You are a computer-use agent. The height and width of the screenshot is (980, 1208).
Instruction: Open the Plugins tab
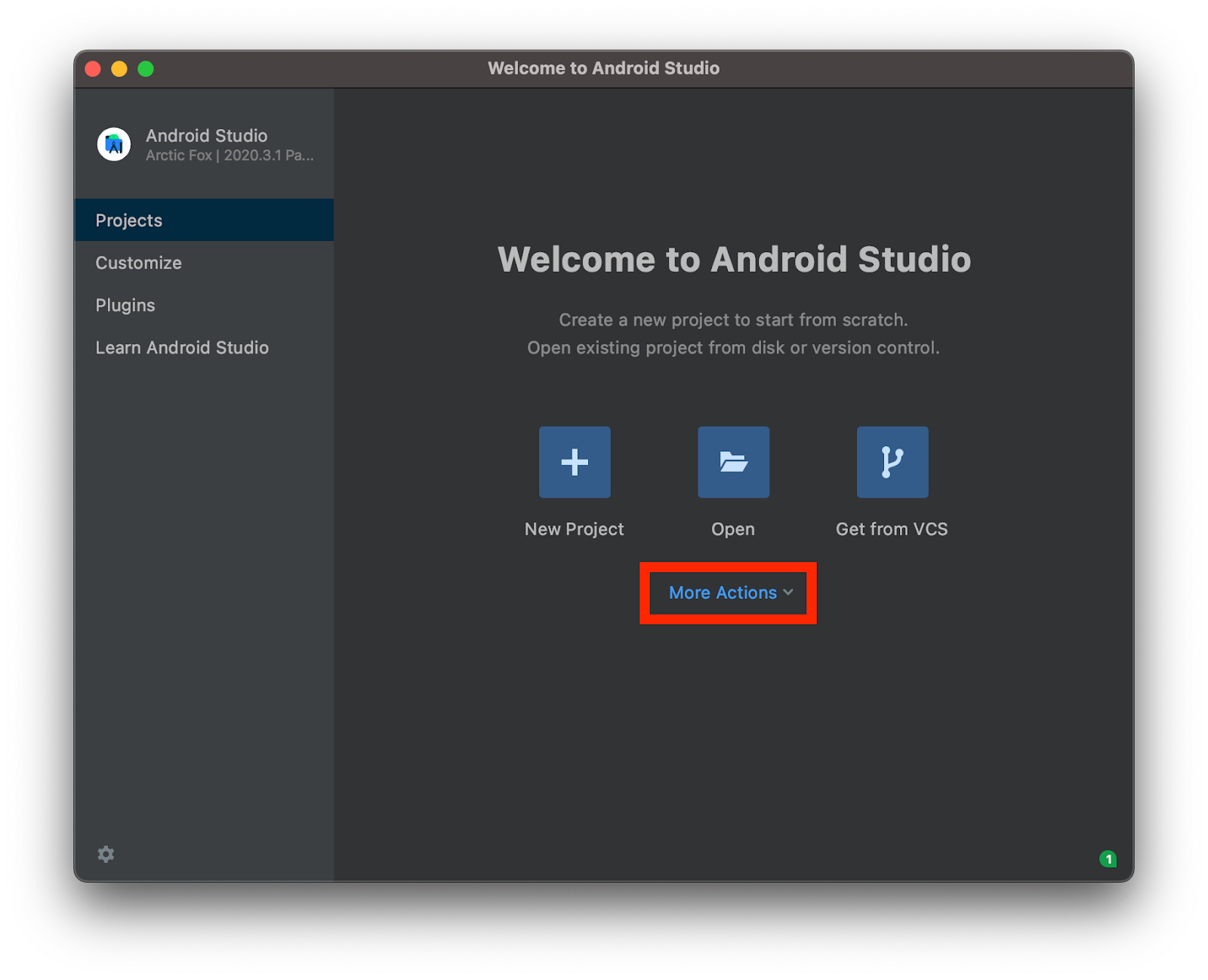[205, 305]
